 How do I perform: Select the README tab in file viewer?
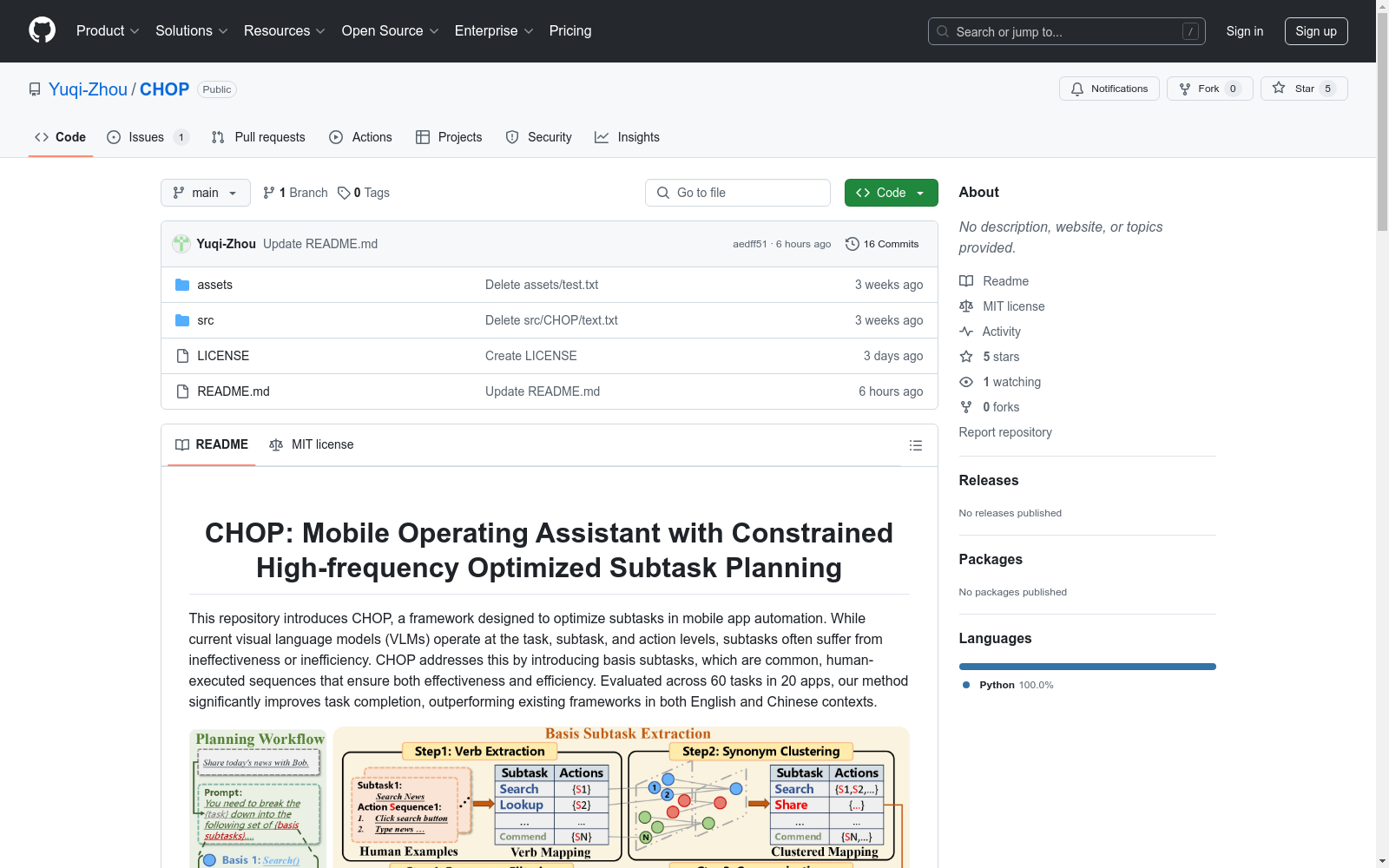(212, 444)
